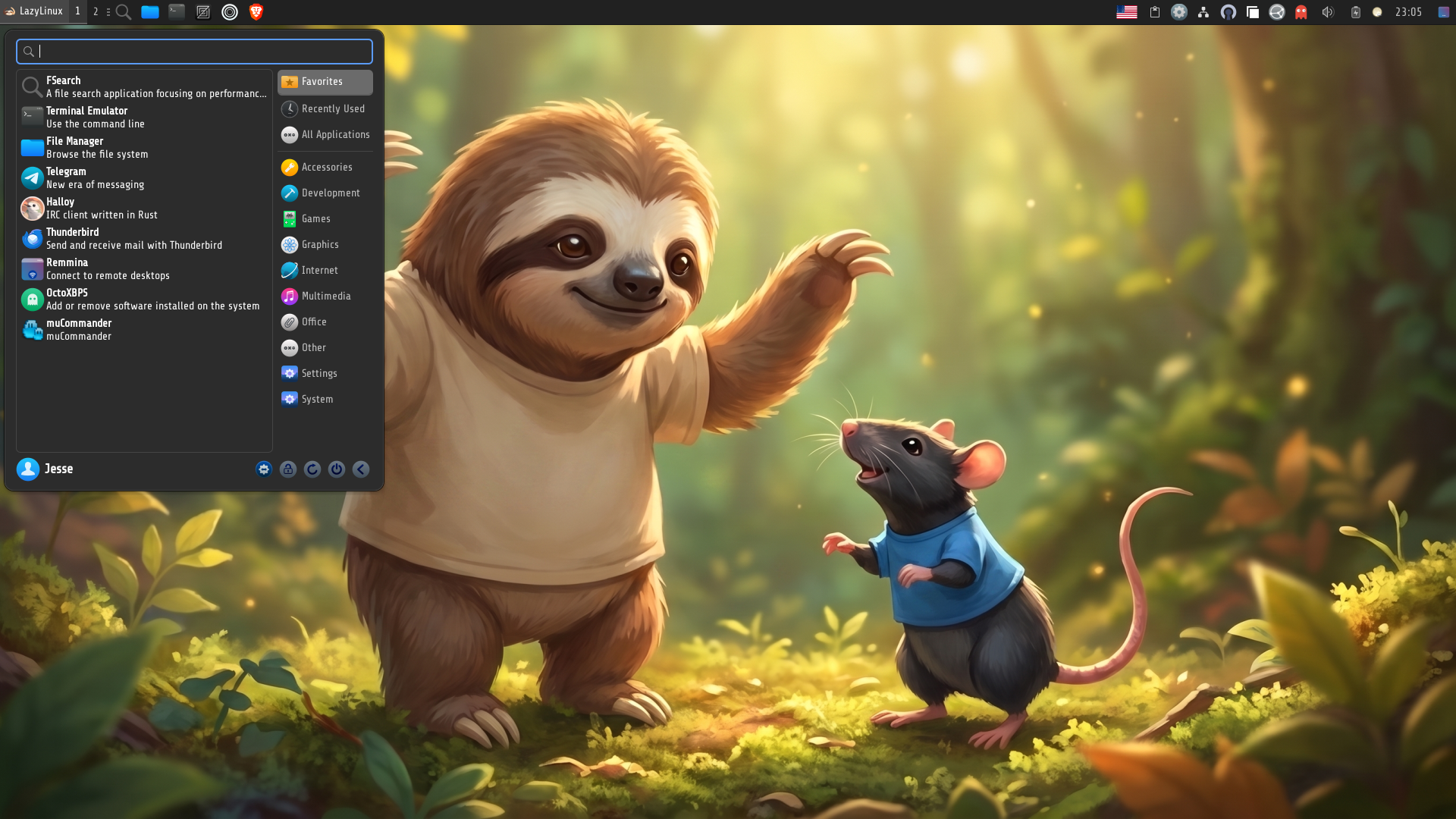Open Remmina remote desktop client
Image resolution: width=1456 pixels, height=819 pixels.
144,268
